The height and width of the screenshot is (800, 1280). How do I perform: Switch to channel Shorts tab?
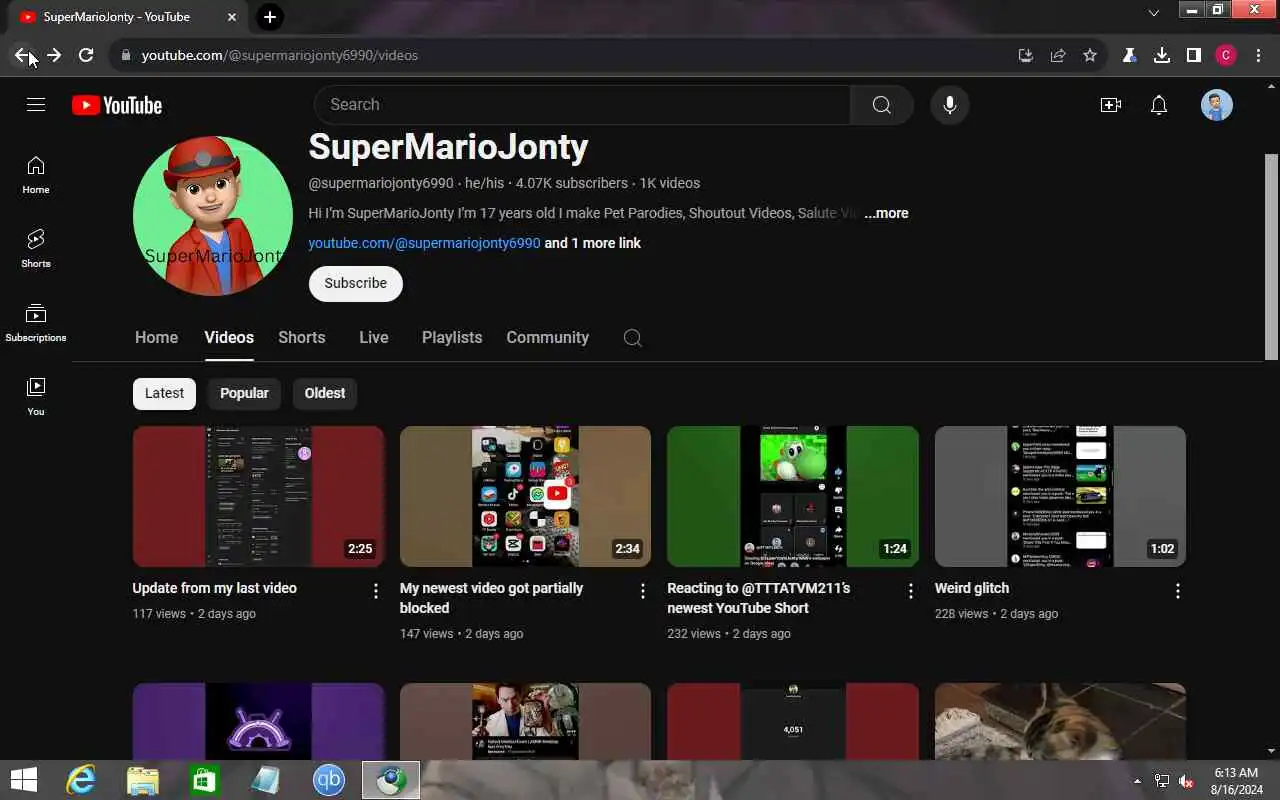coord(302,338)
